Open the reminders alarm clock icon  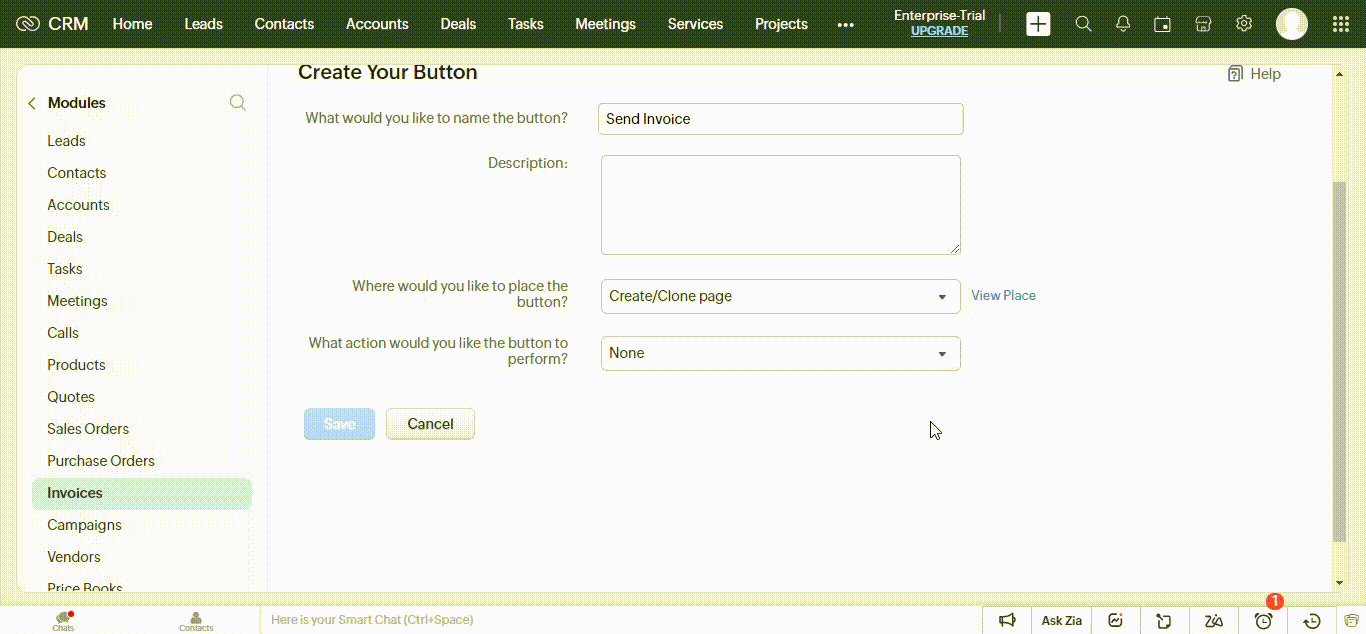pos(1264,621)
